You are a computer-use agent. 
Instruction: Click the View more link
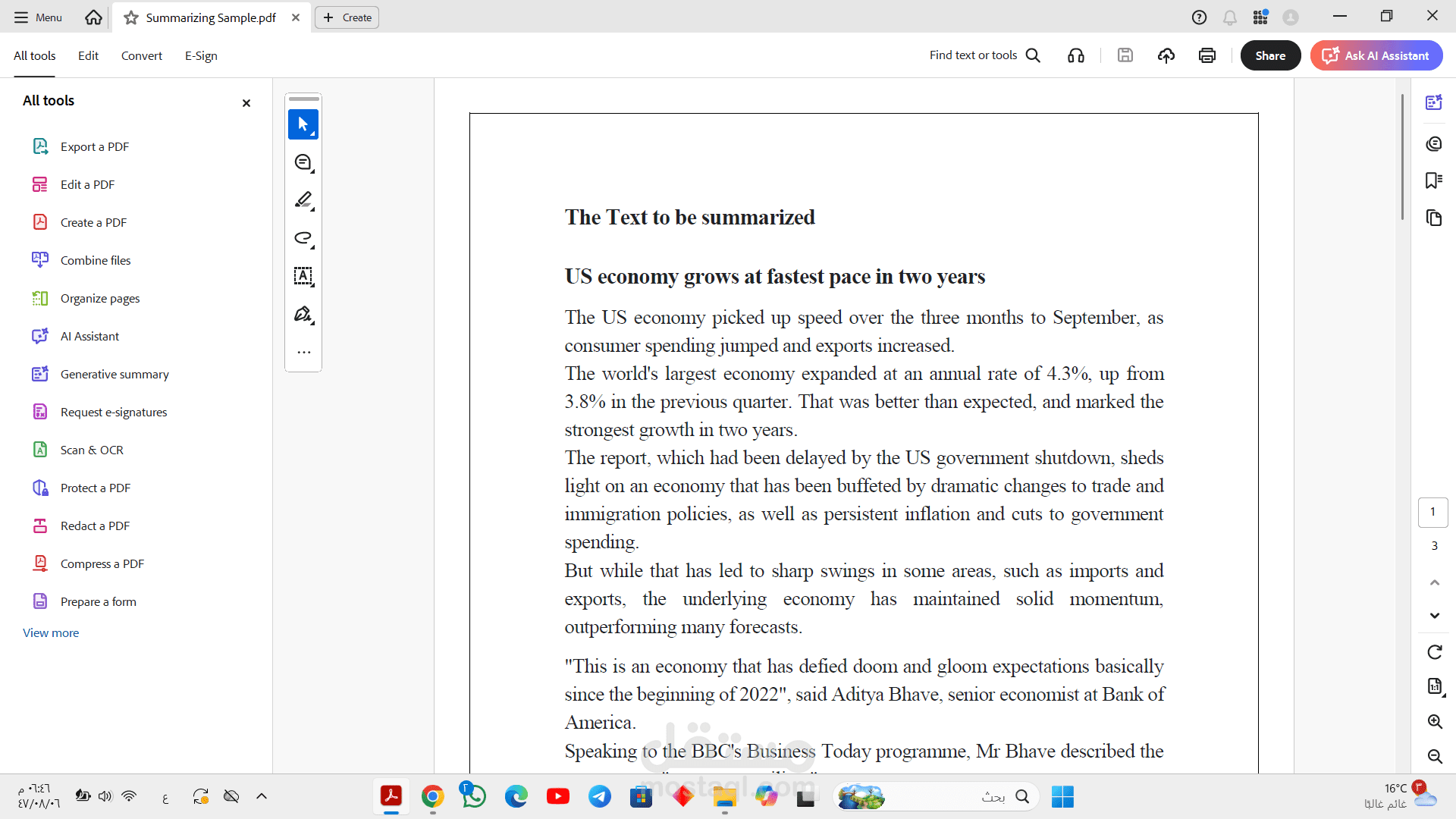coord(51,632)
